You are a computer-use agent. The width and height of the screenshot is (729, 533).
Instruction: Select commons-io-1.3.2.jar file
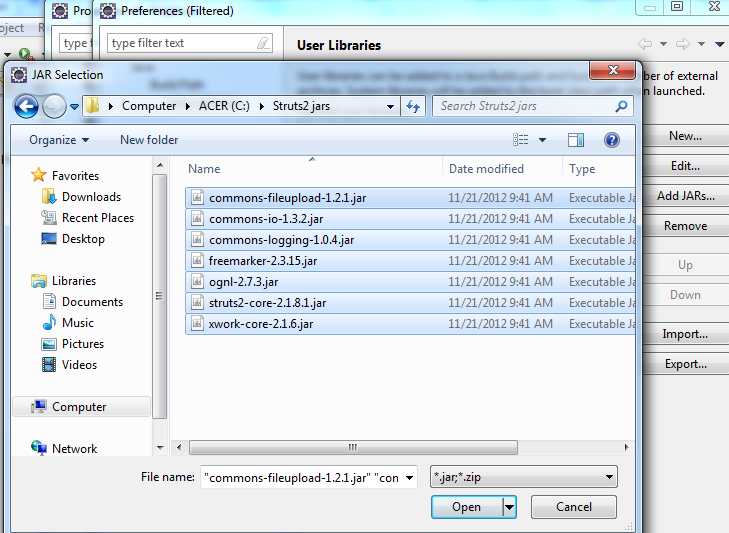[x=411, y=219]
